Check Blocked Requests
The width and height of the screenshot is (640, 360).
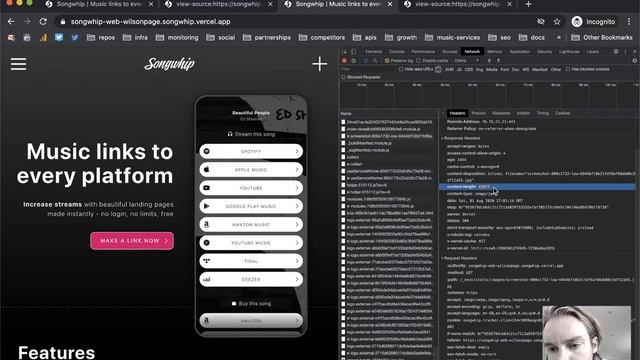click(x=344, y=77)
